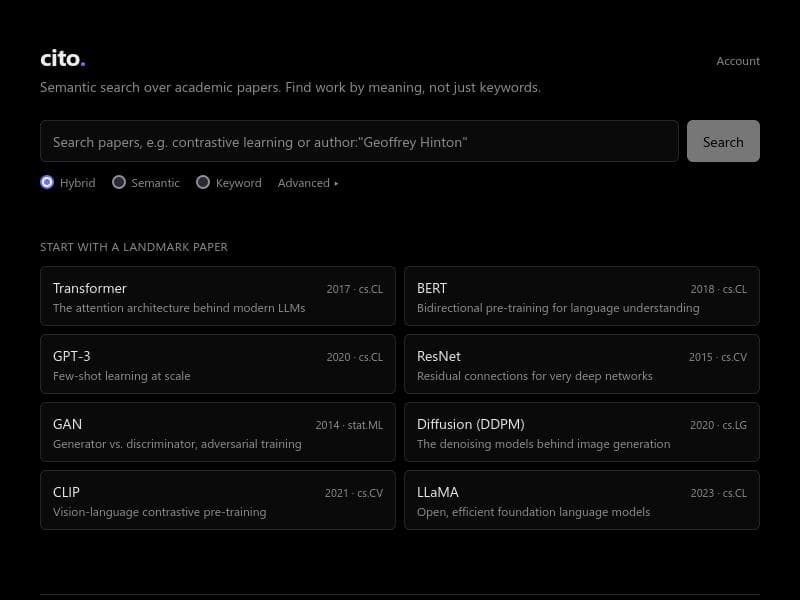
Task: Click the Search button
Action: coord(723,141)
